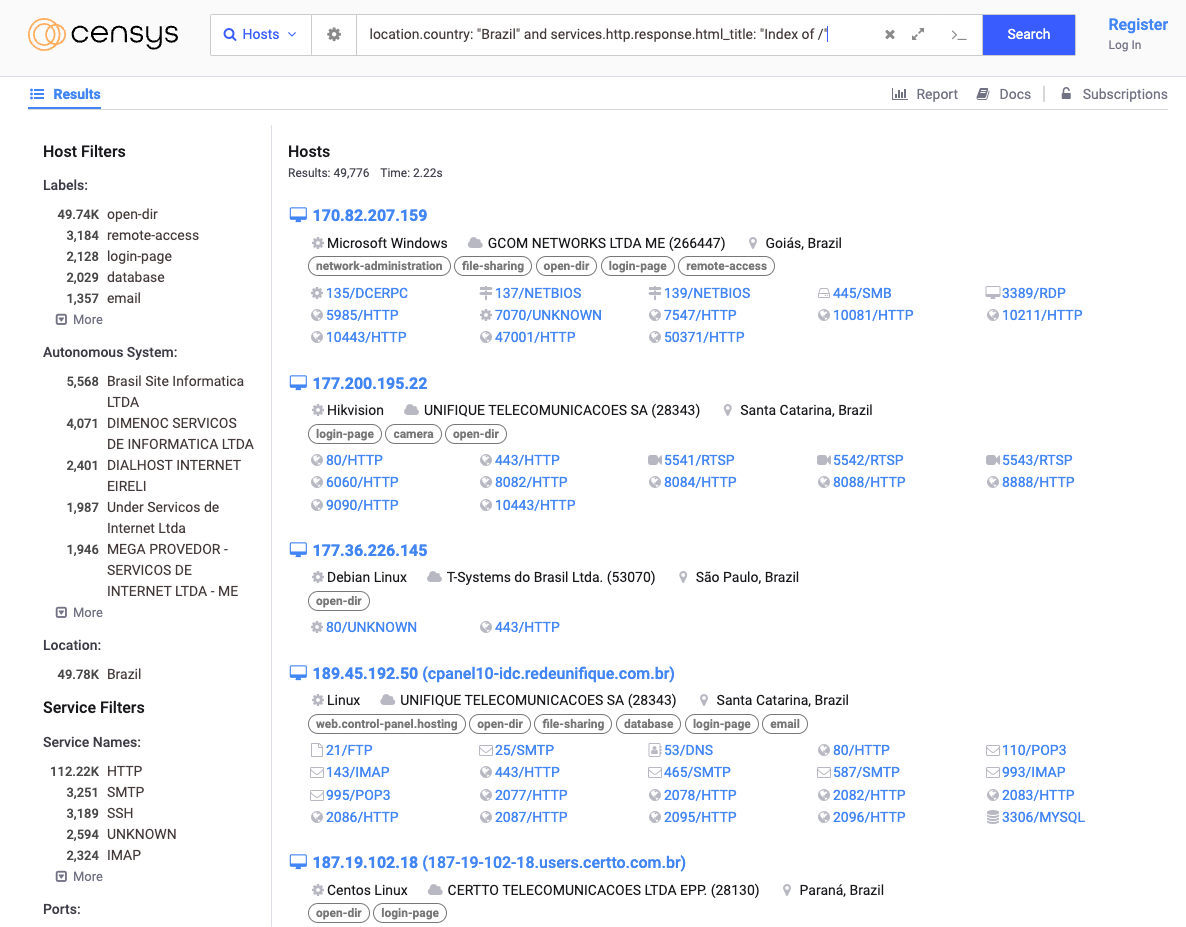Click the Register link
The width and height of the screenshot is (1186, 927).
(x=1138, y=24)
